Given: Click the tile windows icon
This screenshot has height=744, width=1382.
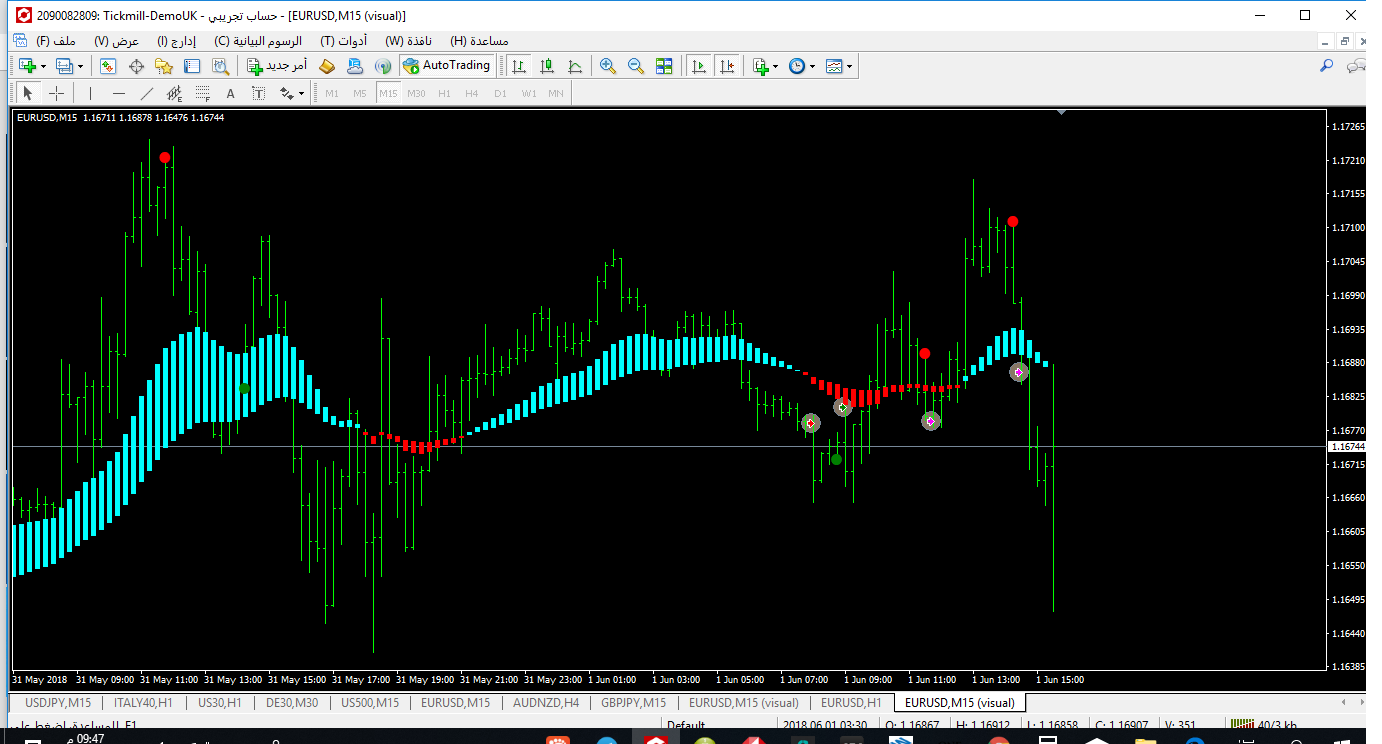Looking at the screenshot, I should coord(664,66).
